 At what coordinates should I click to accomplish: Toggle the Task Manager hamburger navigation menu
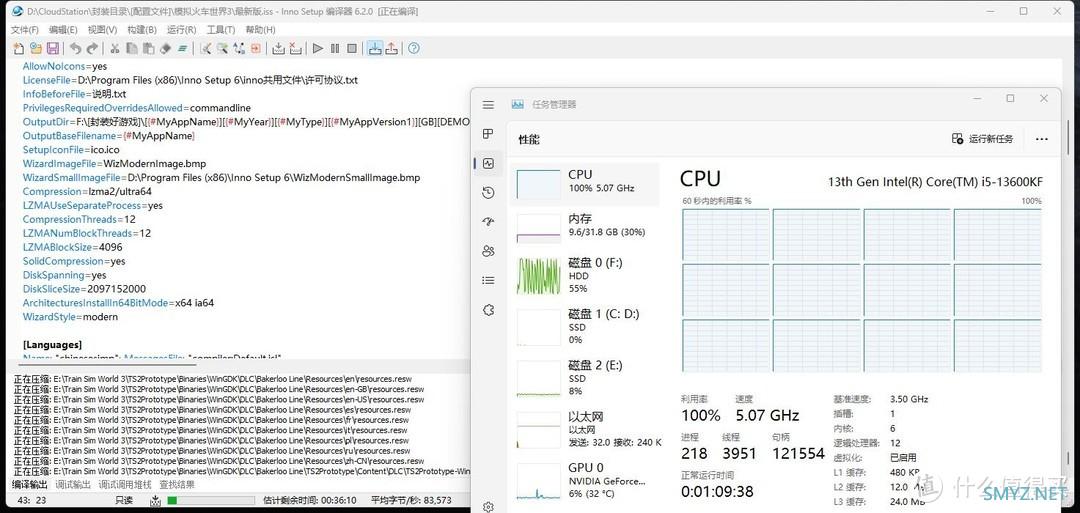click(x=488, y=105)
